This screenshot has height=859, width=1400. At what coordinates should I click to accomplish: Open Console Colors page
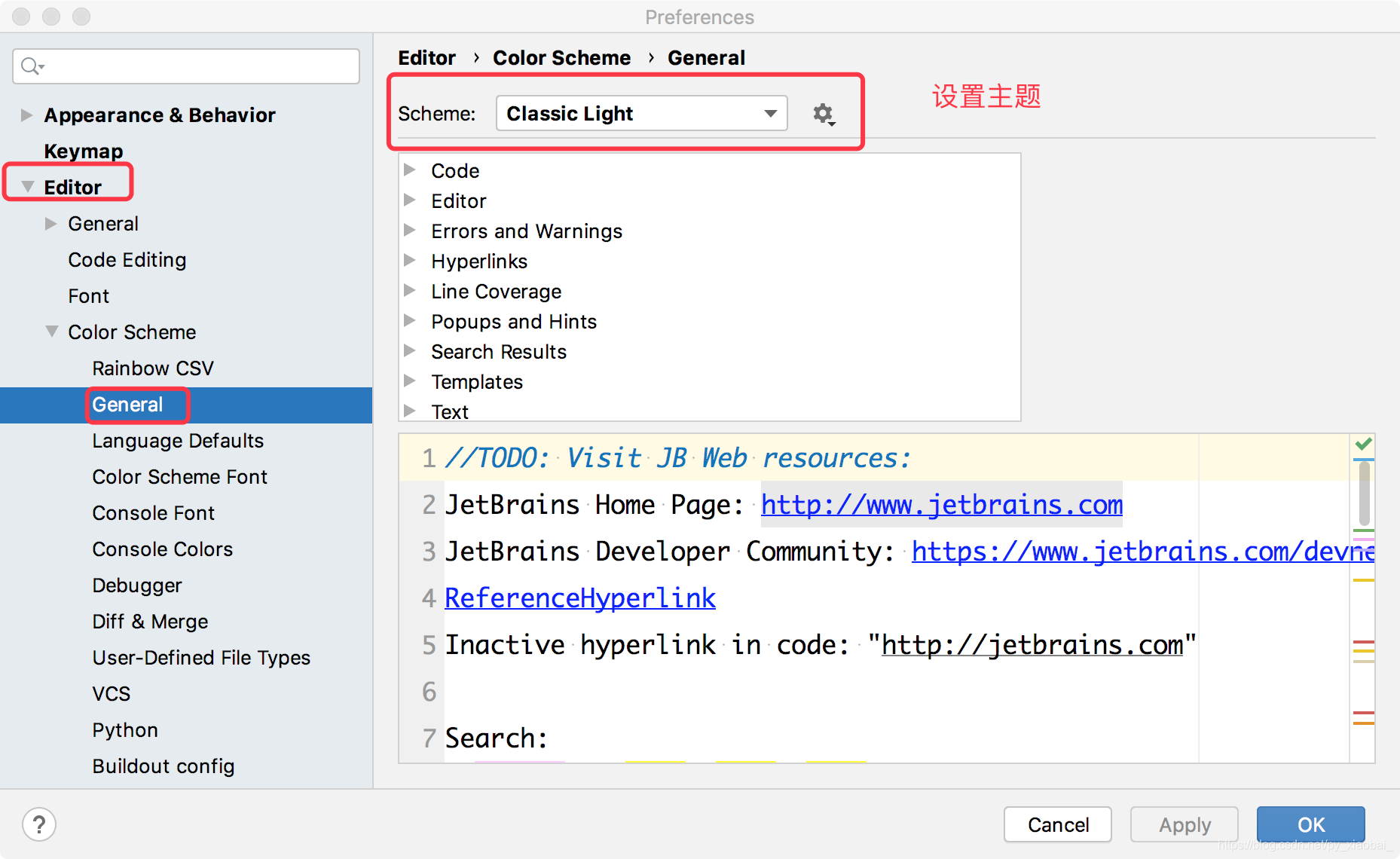pos(163,549)
